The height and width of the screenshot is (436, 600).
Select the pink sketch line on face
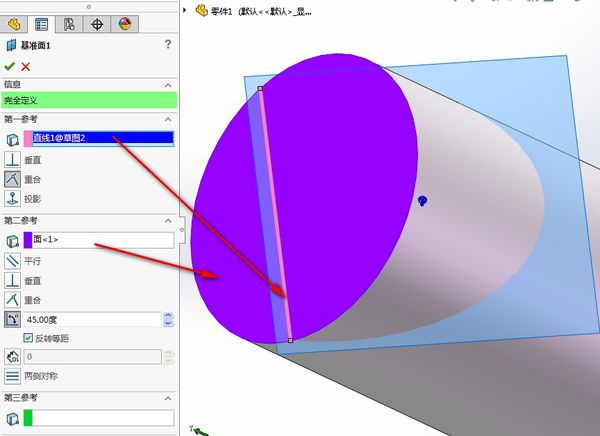(276, 214)
